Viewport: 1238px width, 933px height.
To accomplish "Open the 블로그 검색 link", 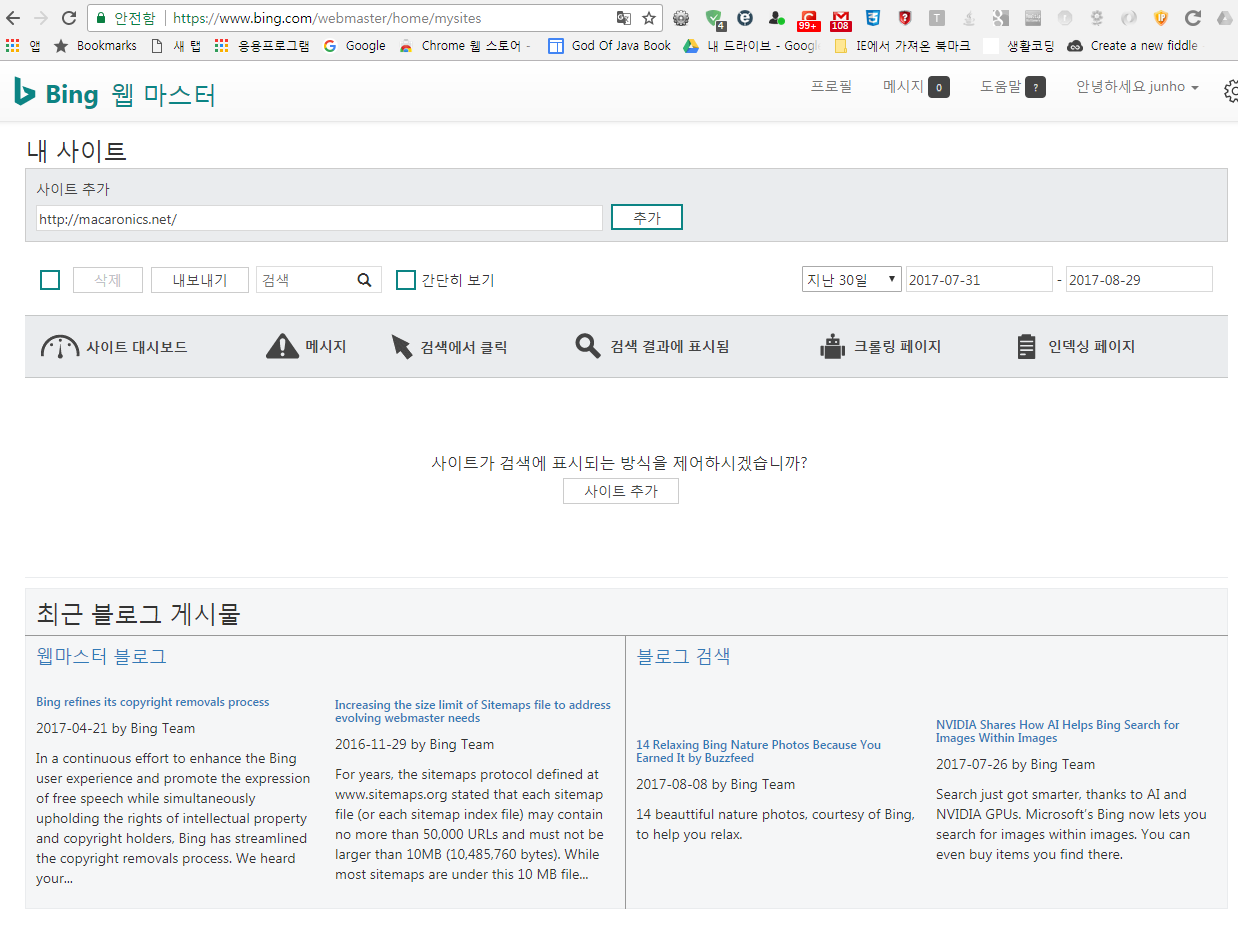I will pyautogui.click(x=684, y=656).
